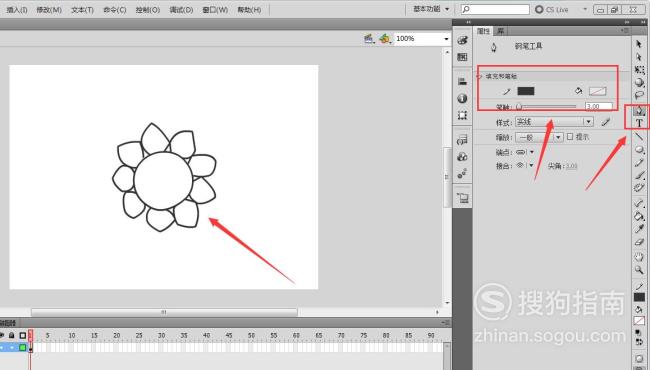Select the Paint Bucket tool

pos(639,216)
